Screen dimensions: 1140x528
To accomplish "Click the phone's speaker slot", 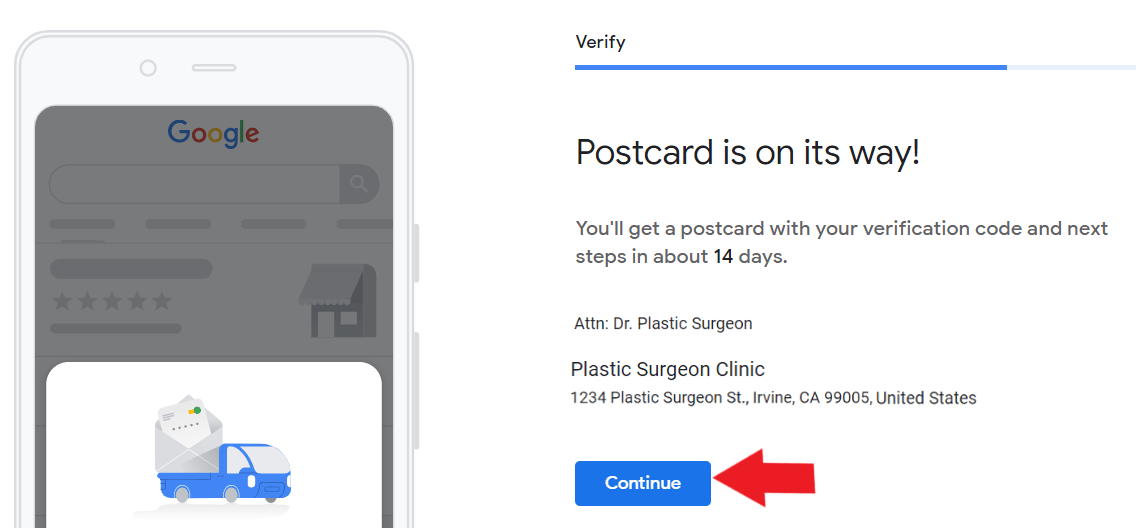I will pyautogui.click(x=213, y=68).
